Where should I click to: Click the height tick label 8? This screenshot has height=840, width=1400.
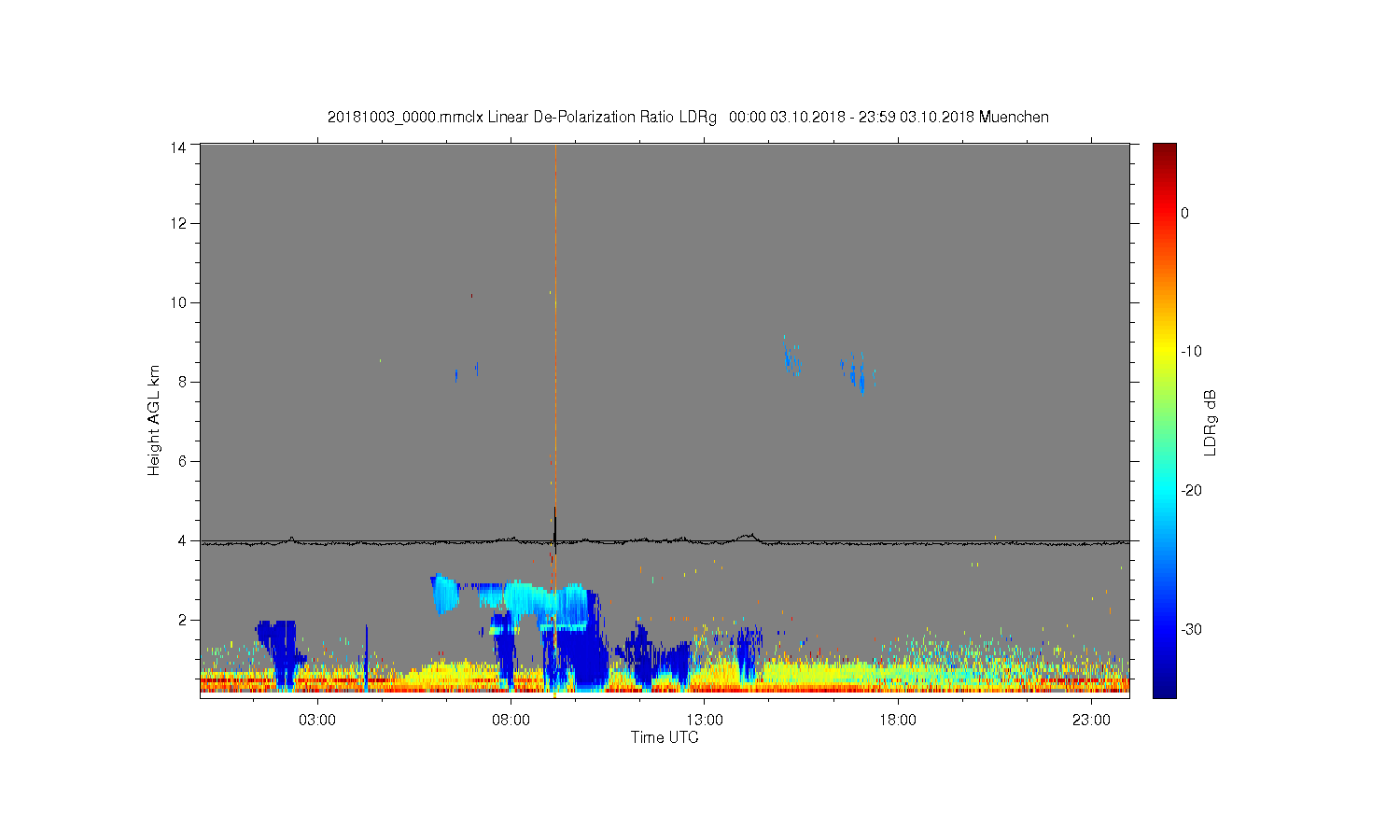[183, 382]
